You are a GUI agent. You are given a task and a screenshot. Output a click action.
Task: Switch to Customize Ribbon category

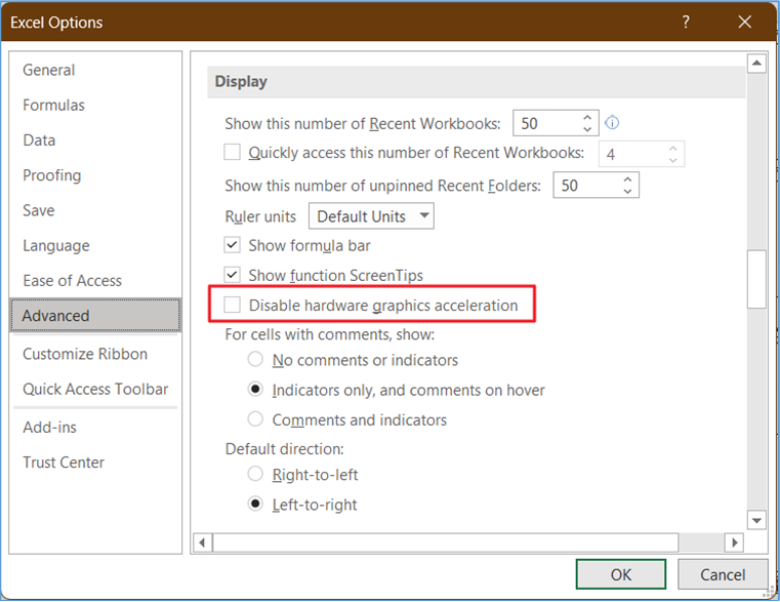85,354
